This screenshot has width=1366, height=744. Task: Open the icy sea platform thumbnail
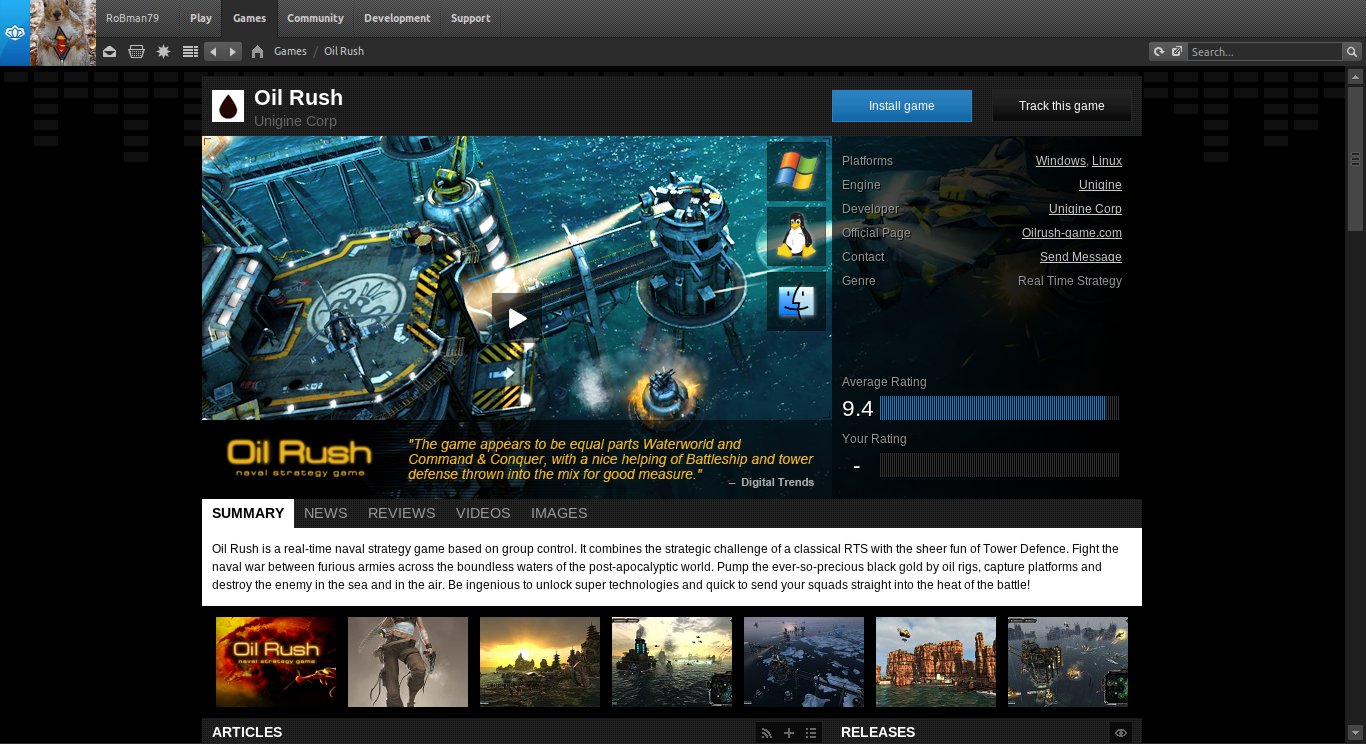tap(804, 662)
